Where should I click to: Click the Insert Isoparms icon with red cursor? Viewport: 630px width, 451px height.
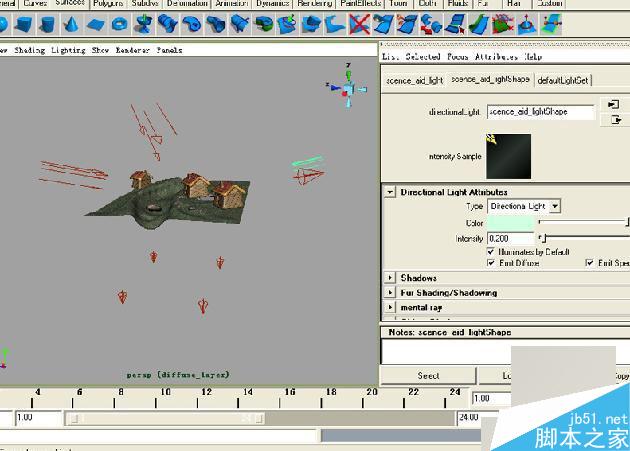[455, 24]
